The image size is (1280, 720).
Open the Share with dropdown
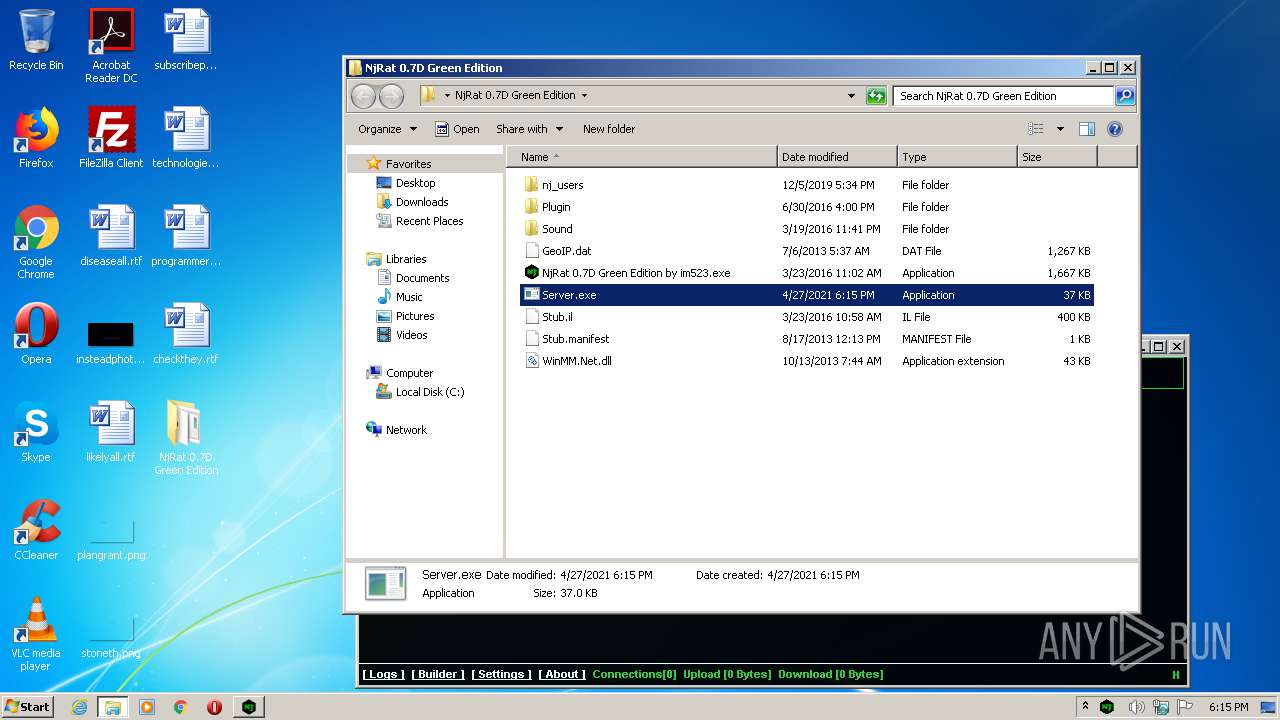[x=530, y=129]
